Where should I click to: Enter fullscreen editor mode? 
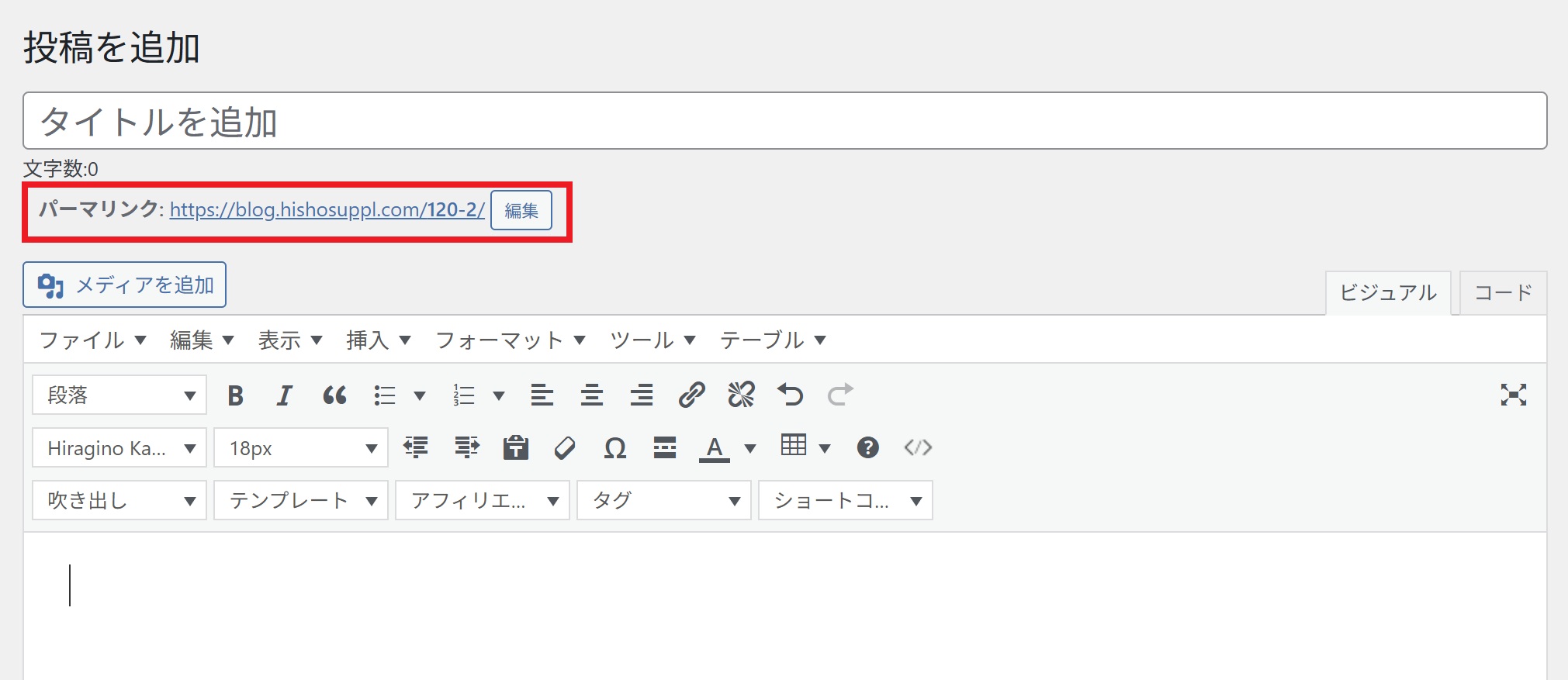(1513, 395)
